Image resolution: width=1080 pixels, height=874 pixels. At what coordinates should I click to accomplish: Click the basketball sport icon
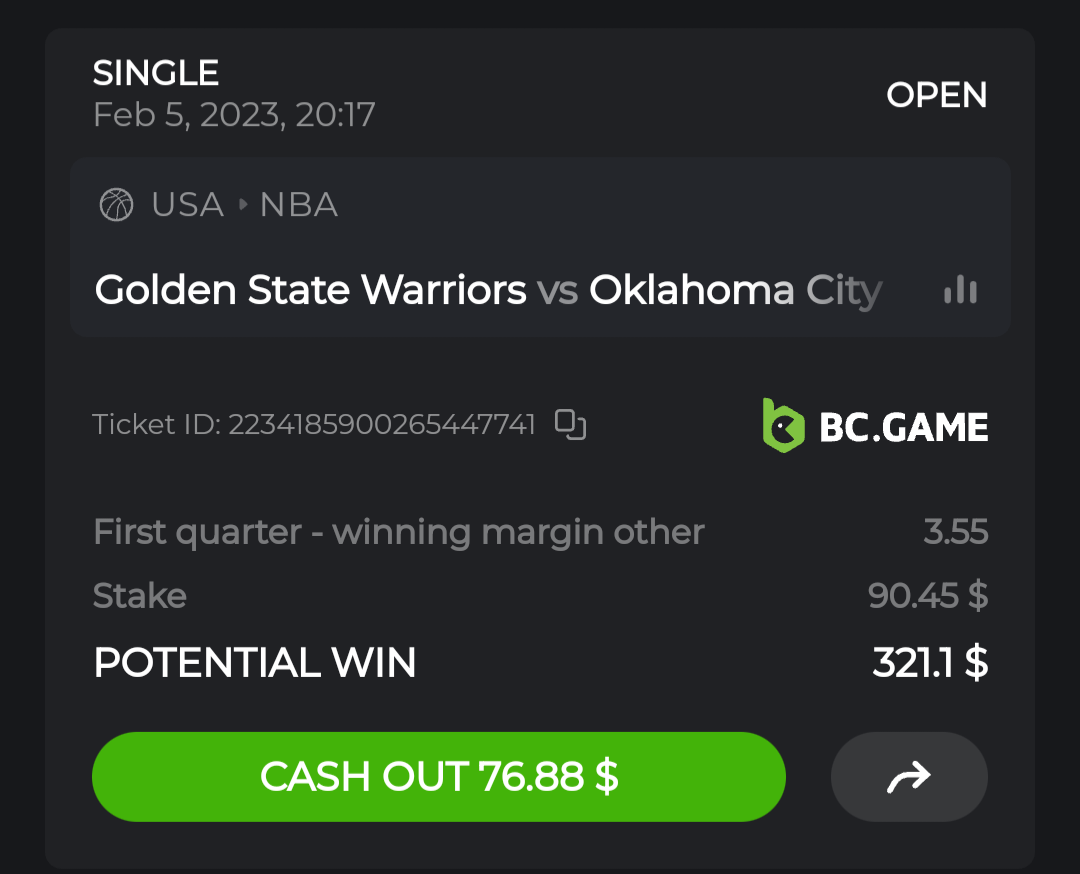pyautogui.click(x=117, y=205)
